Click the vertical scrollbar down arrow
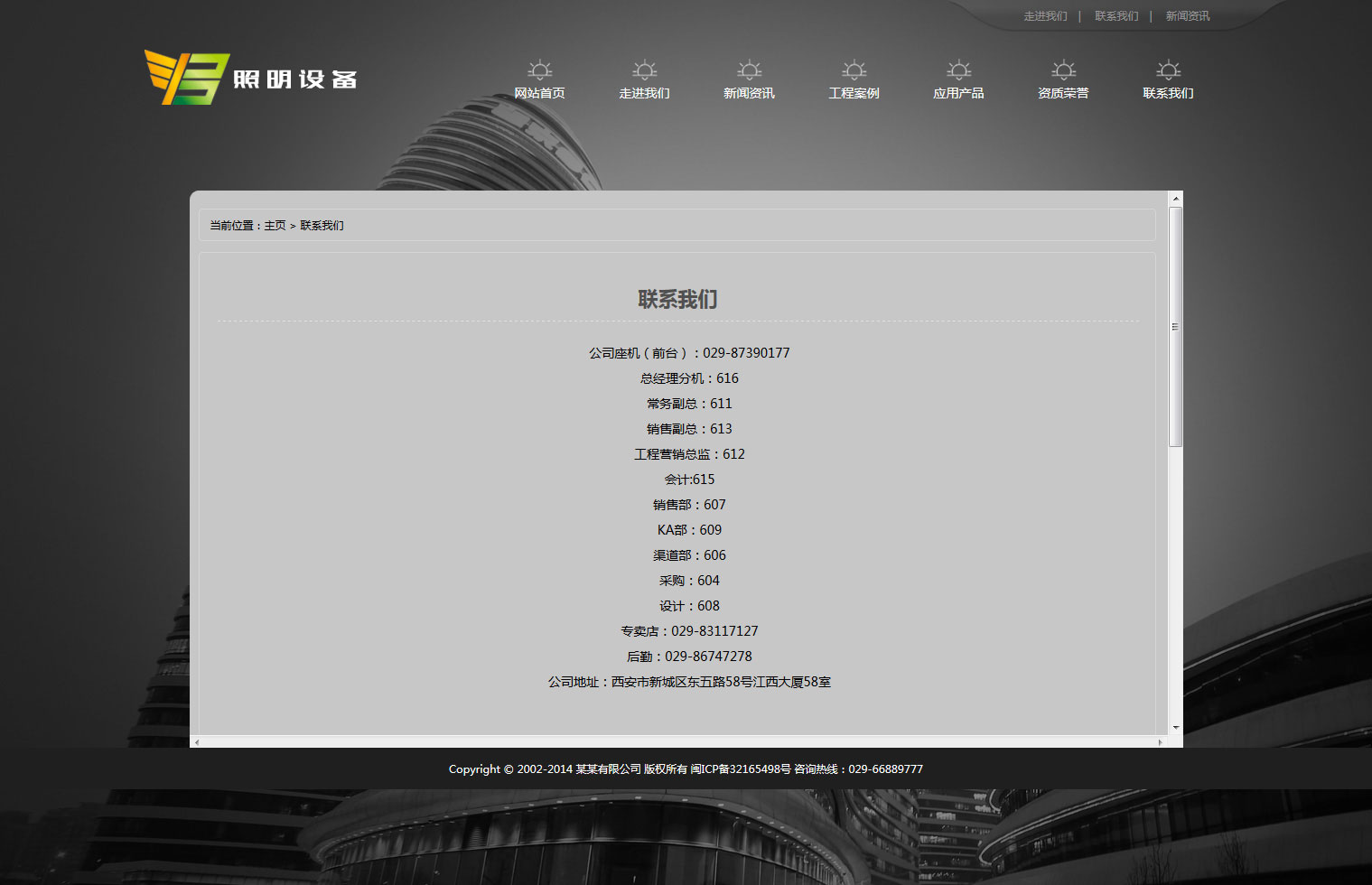The height and width of the screenshot is (885, 1372). point(1175,727)
